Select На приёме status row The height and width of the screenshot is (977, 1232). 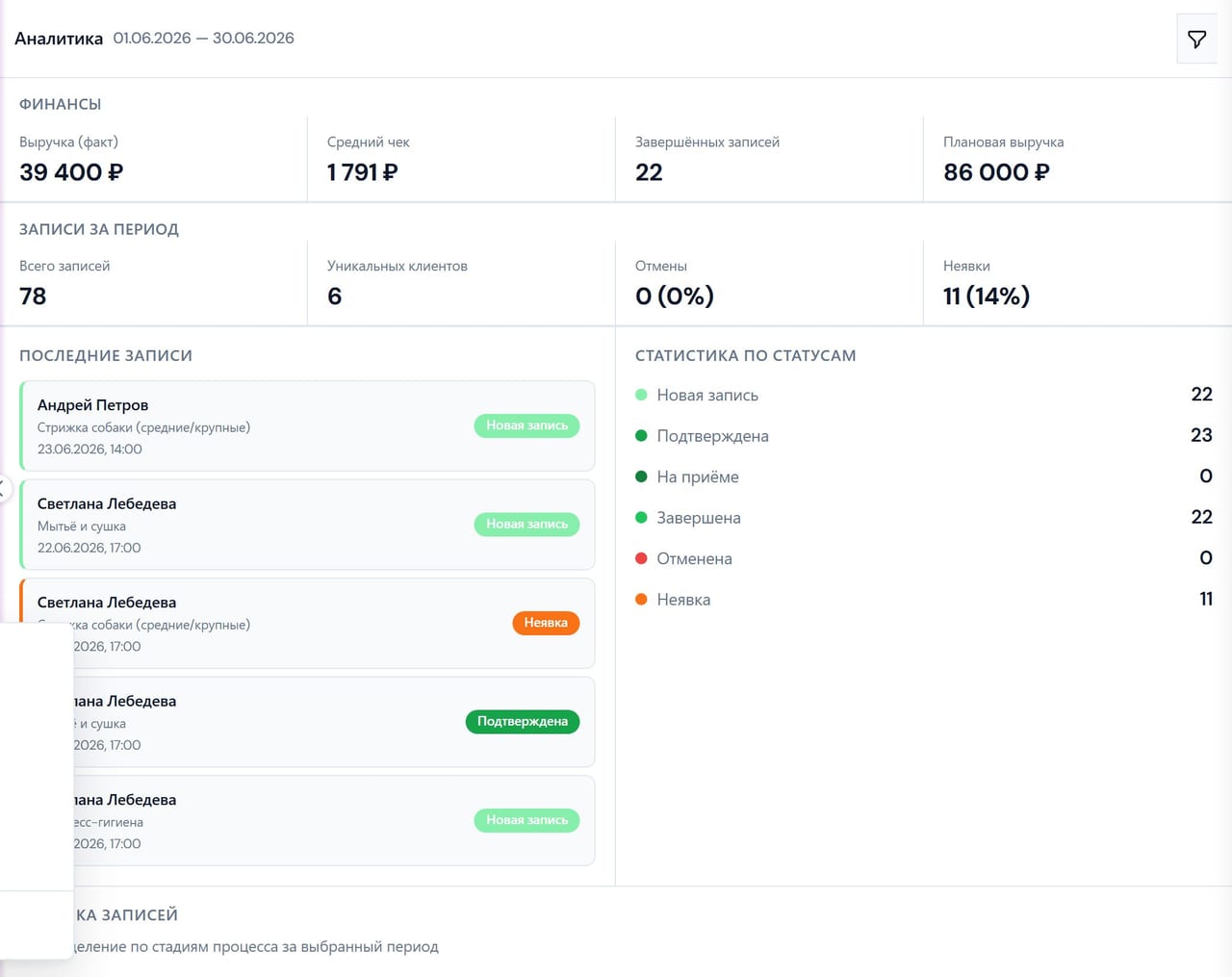click(924, 476)
